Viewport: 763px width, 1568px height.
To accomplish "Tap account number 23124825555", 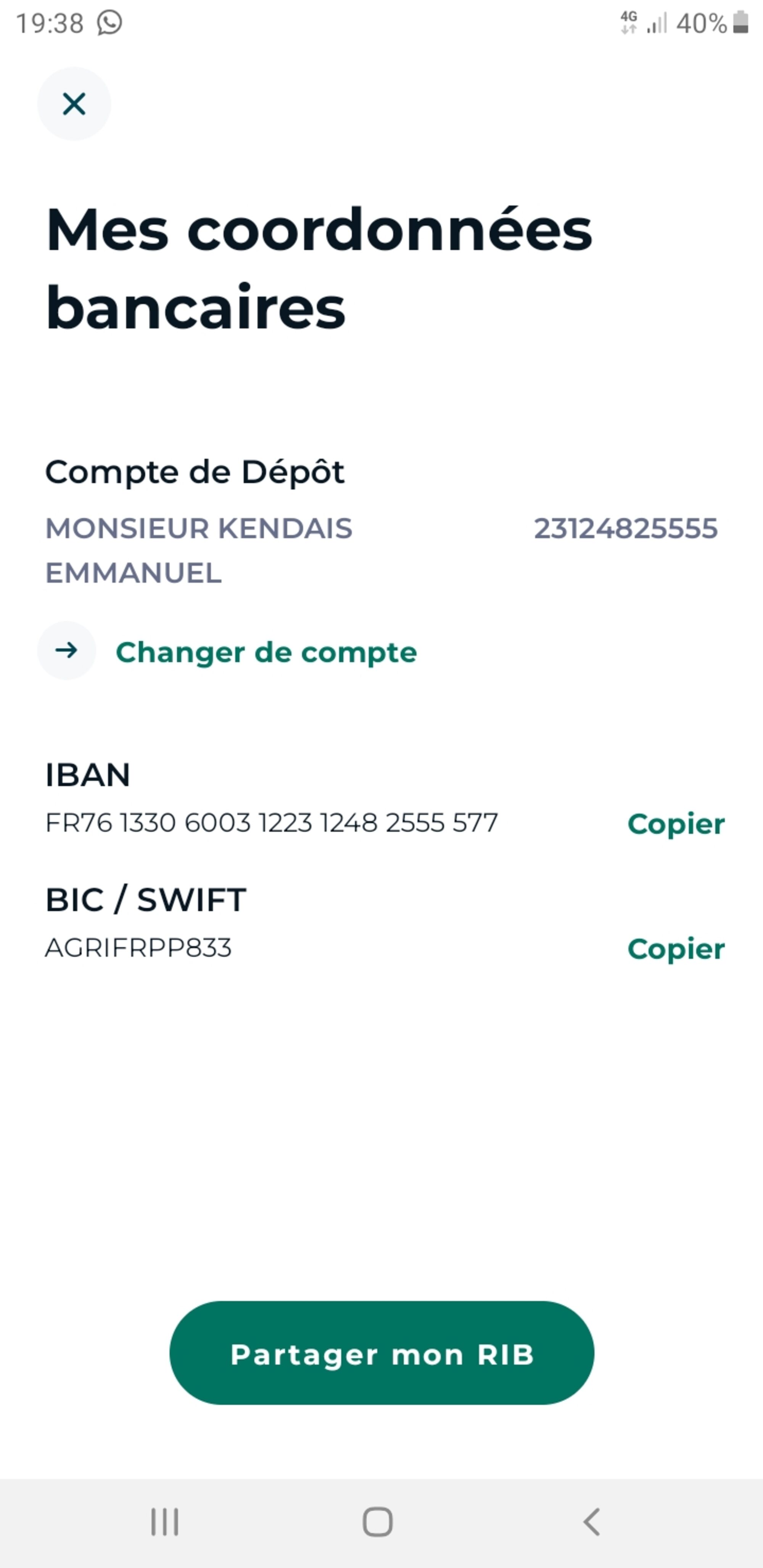I will tap(625, 528).
